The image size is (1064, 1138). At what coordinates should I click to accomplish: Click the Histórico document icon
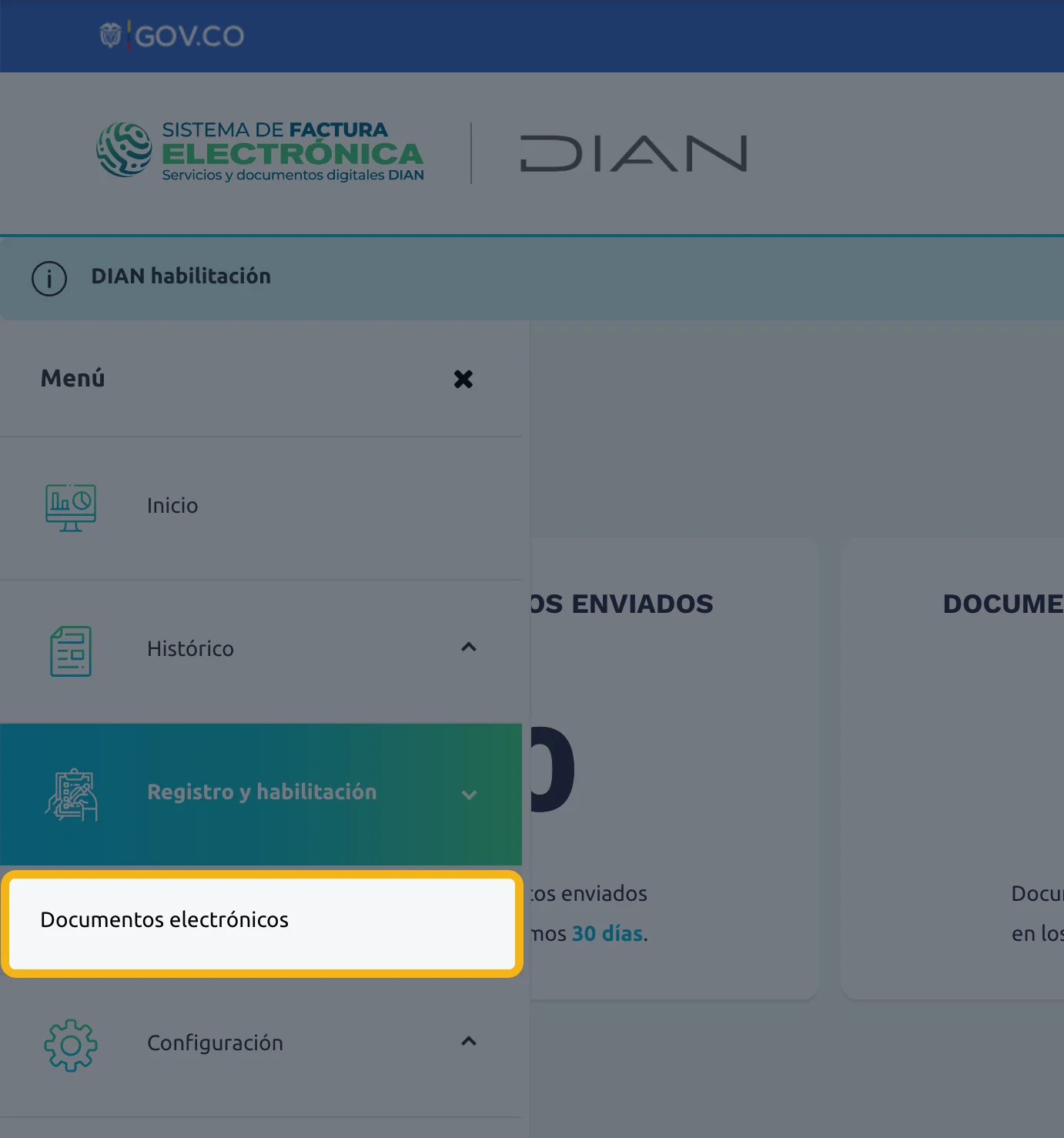(71, 651)
